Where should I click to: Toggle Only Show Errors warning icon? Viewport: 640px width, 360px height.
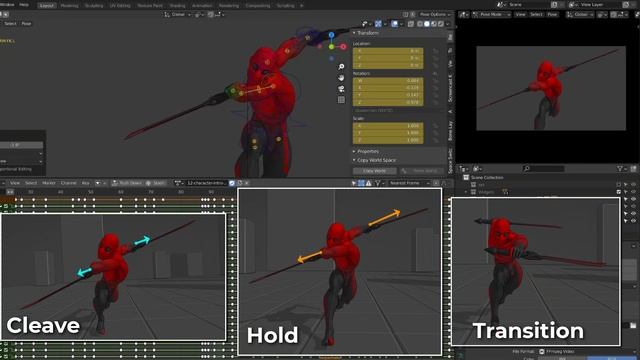(x=369, y=183)
